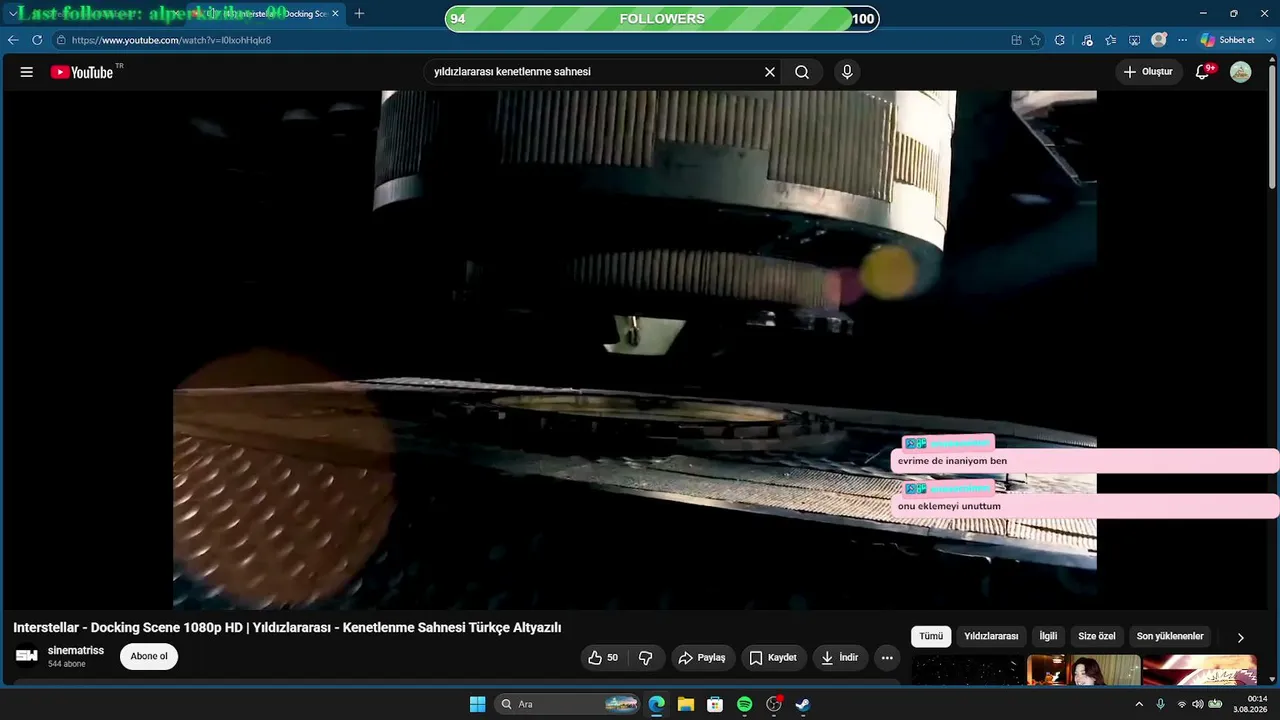The width and height of the screenshot is (1280, 720).
Task: Select the İlgili filter chip
Action: coord(1048,636)
